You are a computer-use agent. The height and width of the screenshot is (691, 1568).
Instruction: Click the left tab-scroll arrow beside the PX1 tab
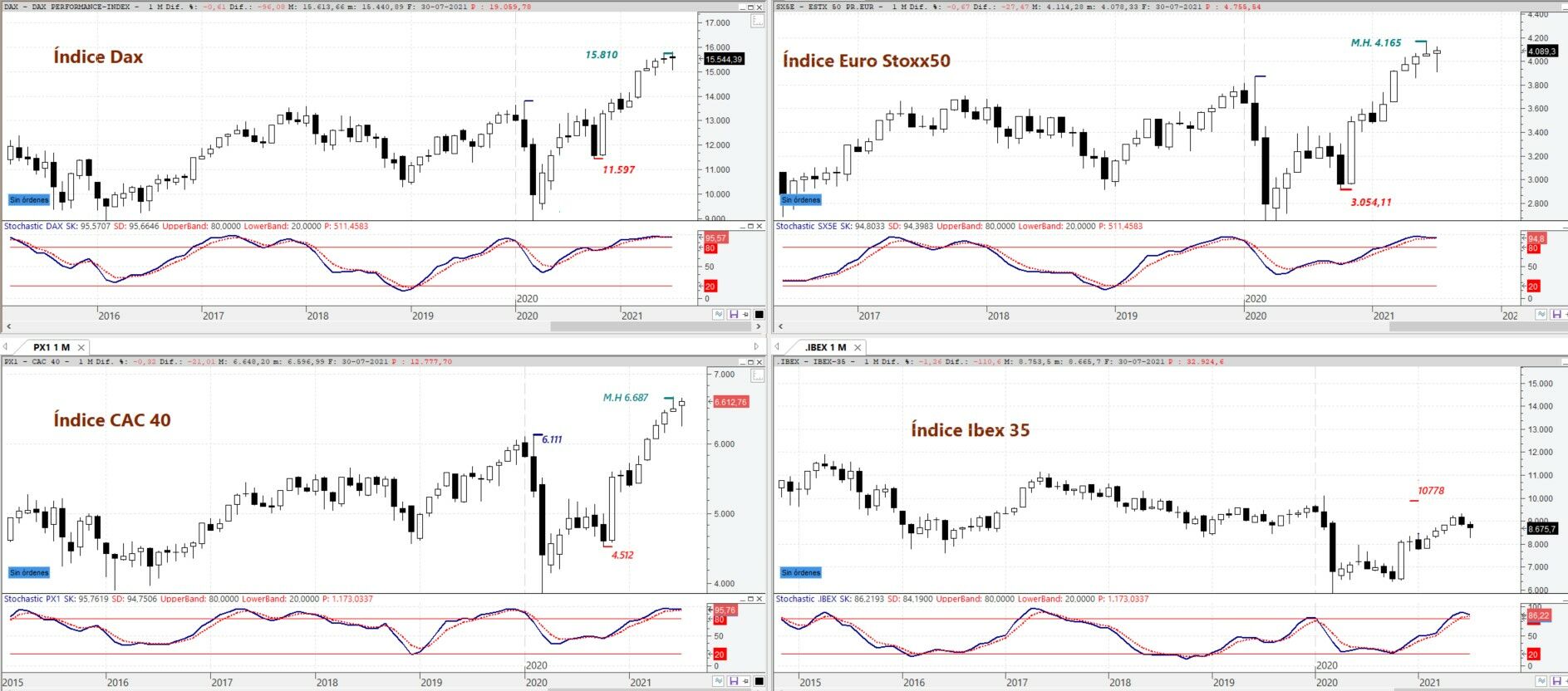click(6, 347)
